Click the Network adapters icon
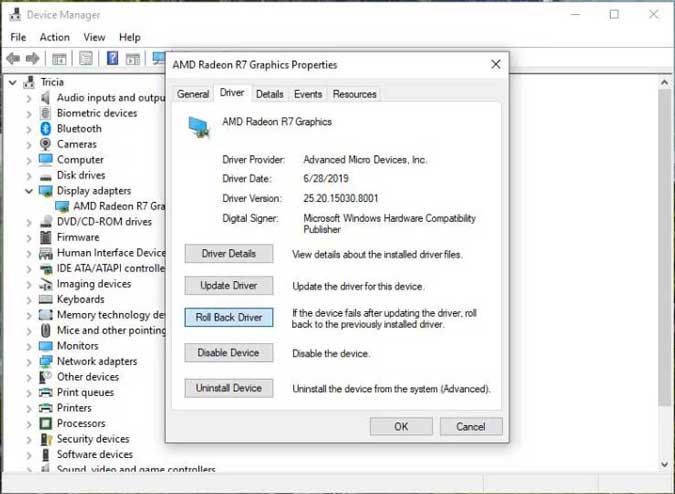The width and height of the screenshot is (675, 494). (45, 361)
